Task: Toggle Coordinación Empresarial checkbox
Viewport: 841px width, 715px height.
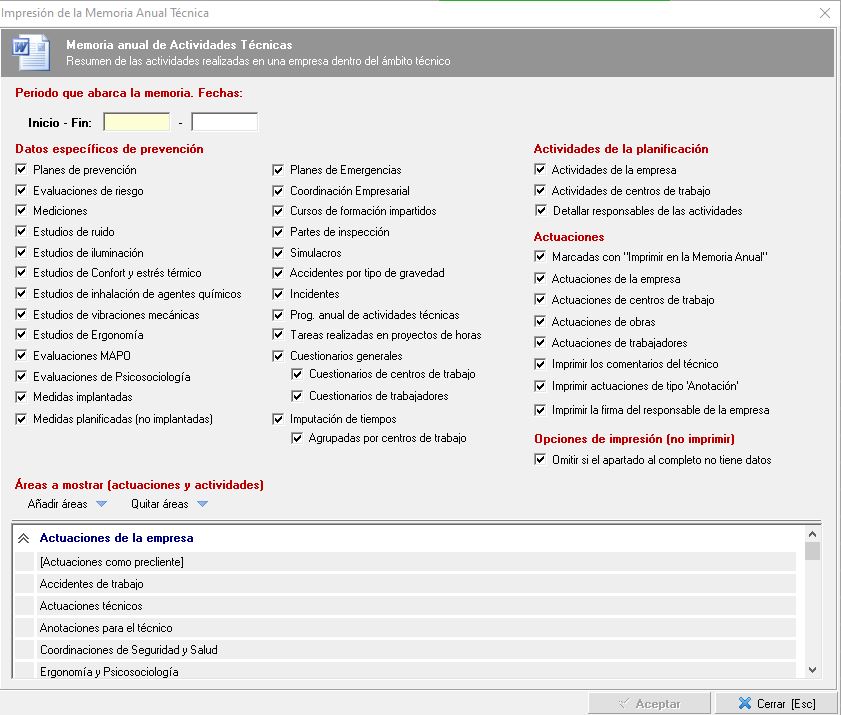Action: point(279,191)
